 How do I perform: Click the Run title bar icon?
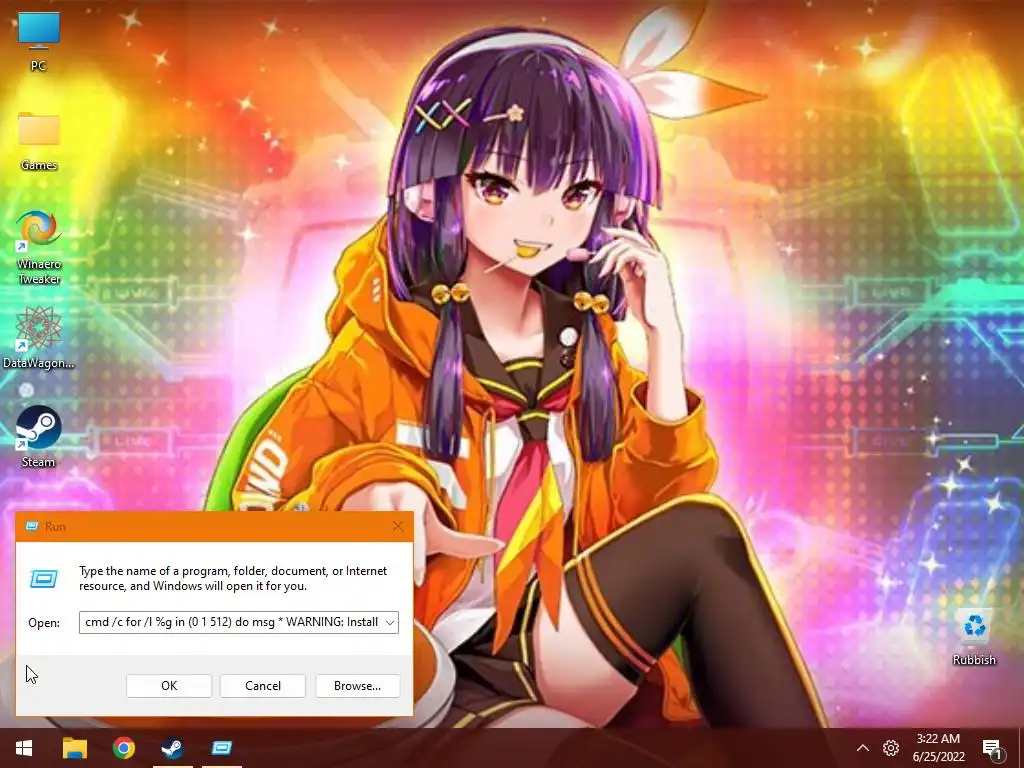[x=31, y=526]
